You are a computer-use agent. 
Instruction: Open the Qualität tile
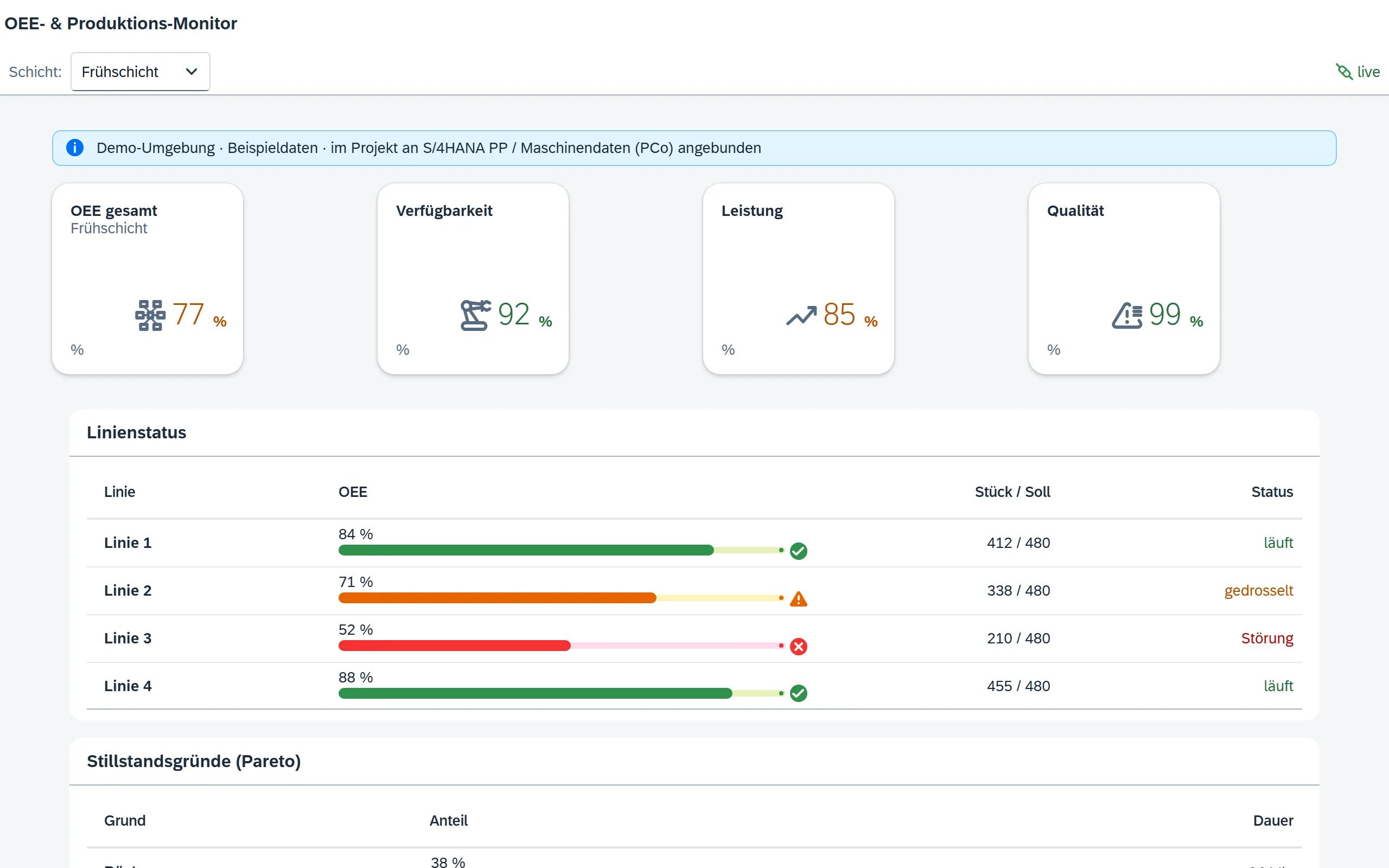(x=1124, y=279)
